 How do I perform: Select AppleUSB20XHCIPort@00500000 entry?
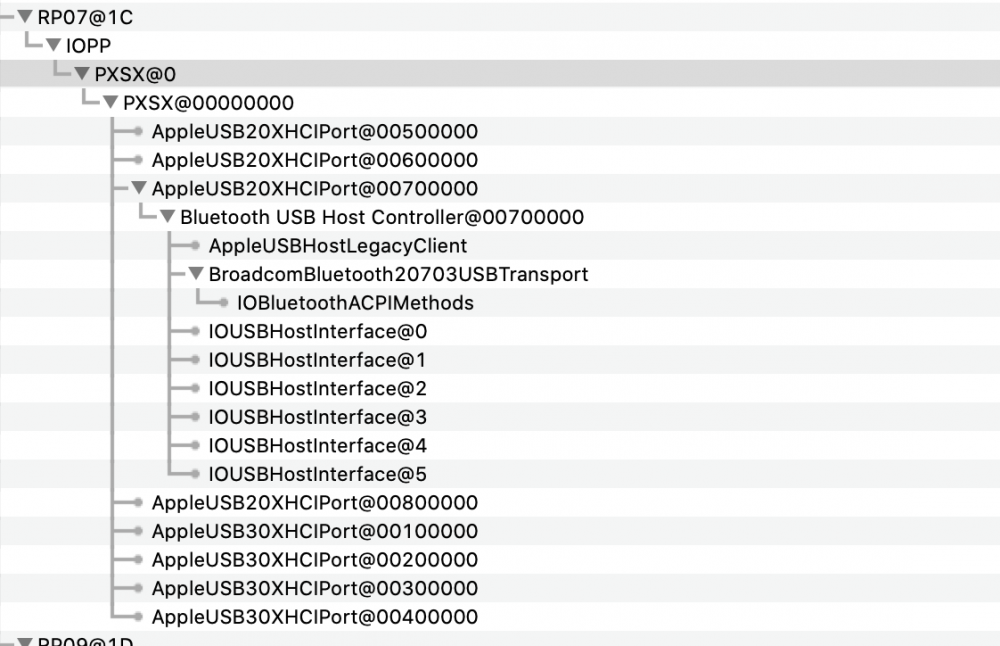[314, 131]
